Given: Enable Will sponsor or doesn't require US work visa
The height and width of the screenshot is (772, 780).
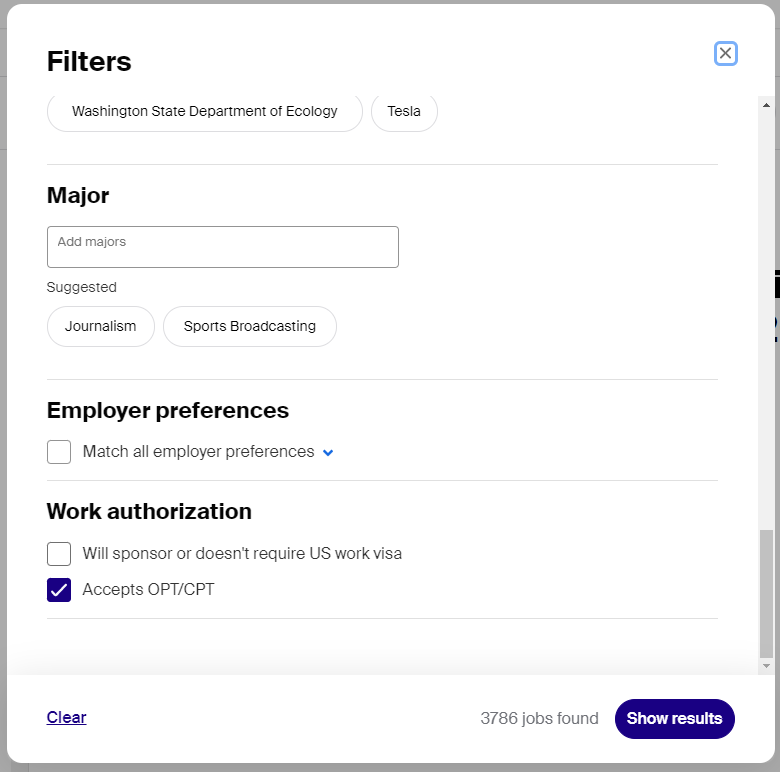Looking at the screenshot, I should [x=59, y=554].
